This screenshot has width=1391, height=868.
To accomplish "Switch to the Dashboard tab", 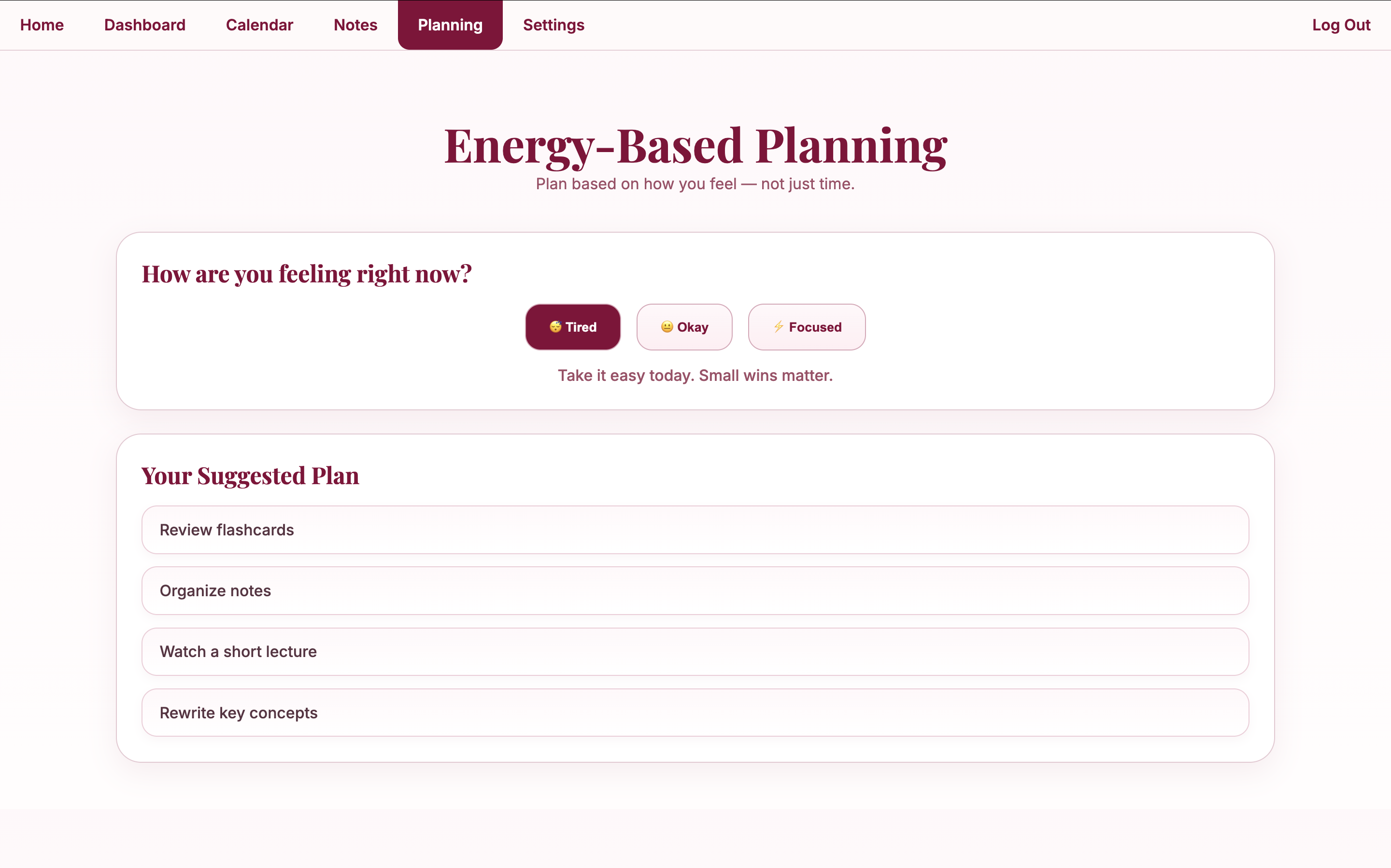I will pyautogui.click(x=145, y=25).
